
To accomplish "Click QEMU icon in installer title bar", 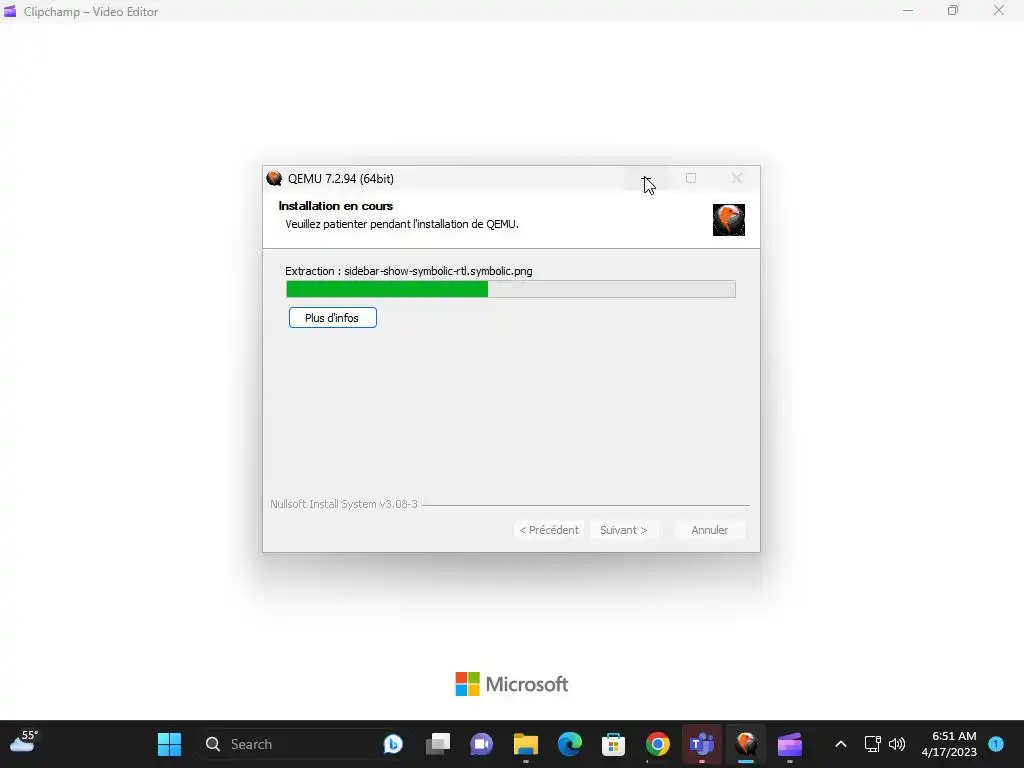I will pos(274,178).
